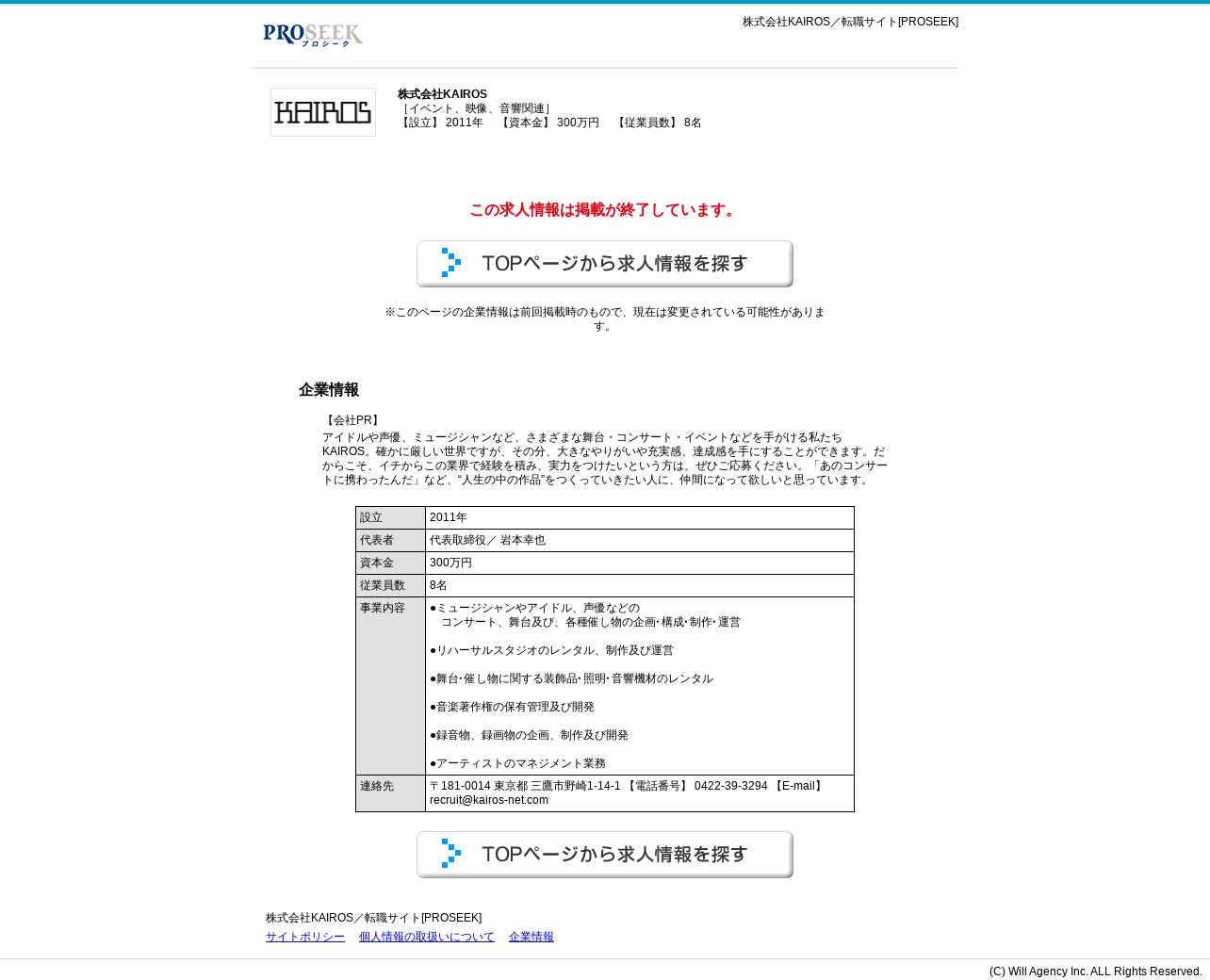The image size is (1210, 980).
Task: Click the アーティストのマネジメント業務 line
Action: click(518, 763)
